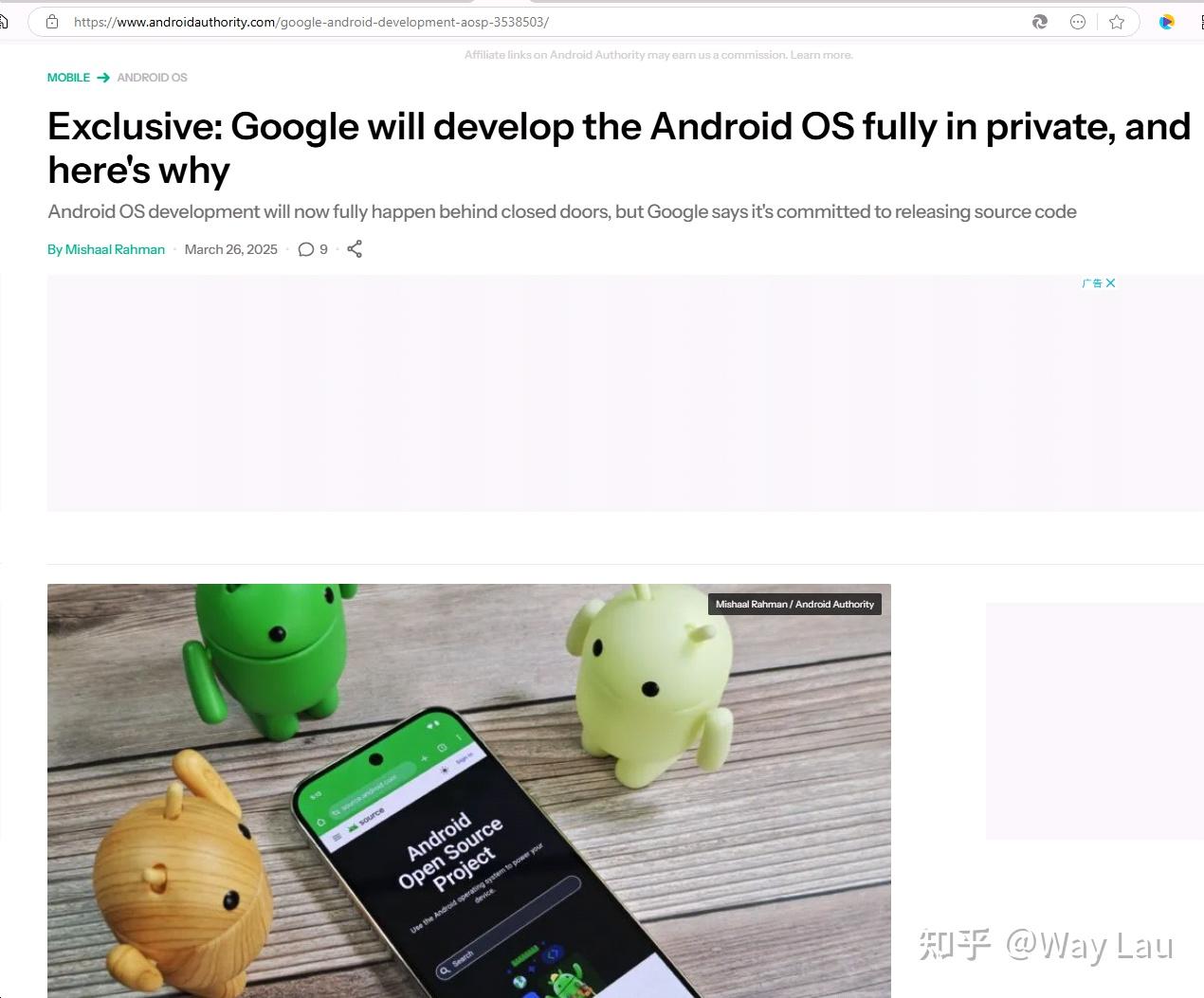Click the Mishaal Rahman / Android Authority photo credit
This screenshot has width=1204, height=998.
pyautogui.click(x=794, y=604)
